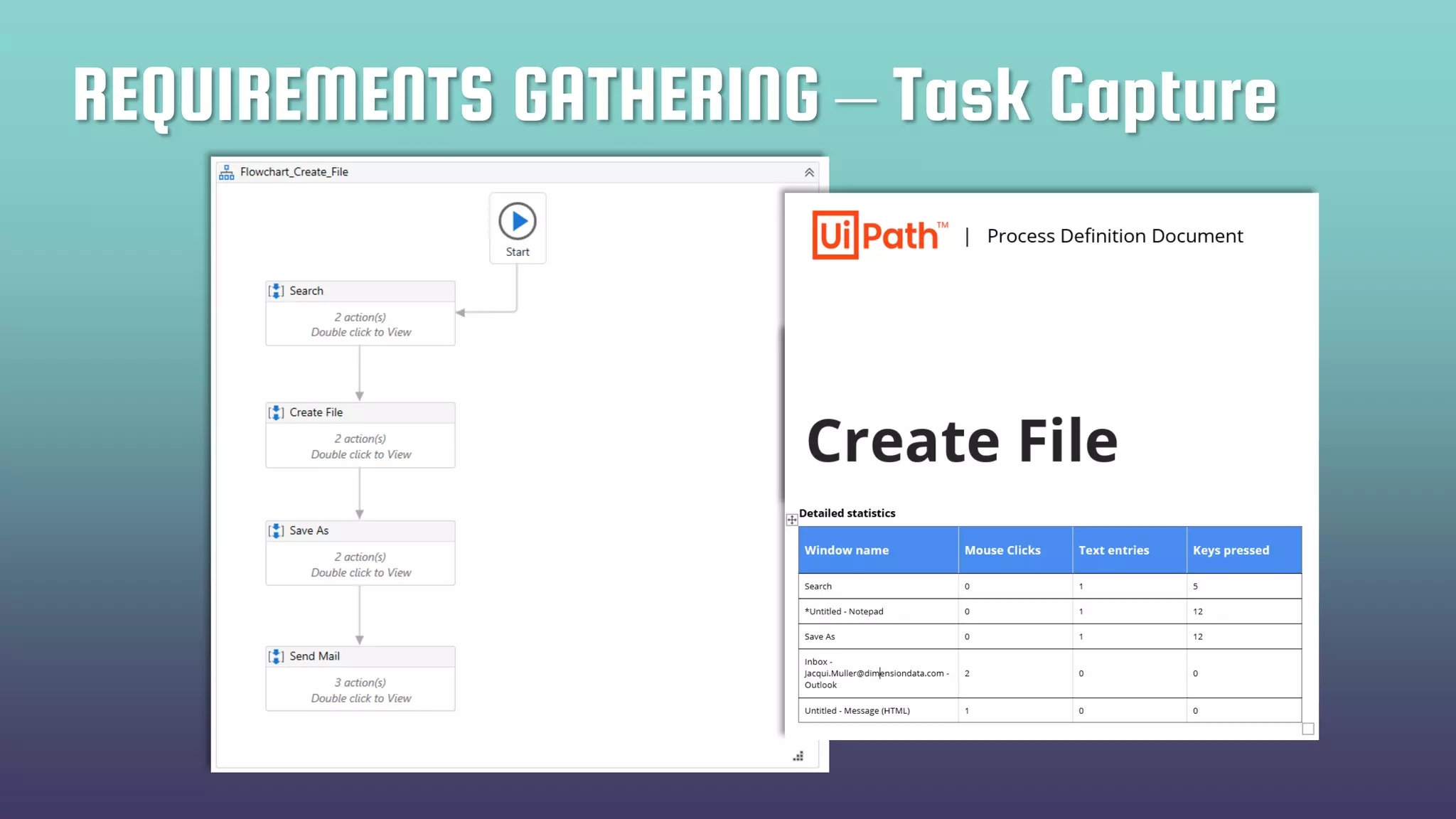
Task: Click the Send Mail sequence icon
Action: 277,656
